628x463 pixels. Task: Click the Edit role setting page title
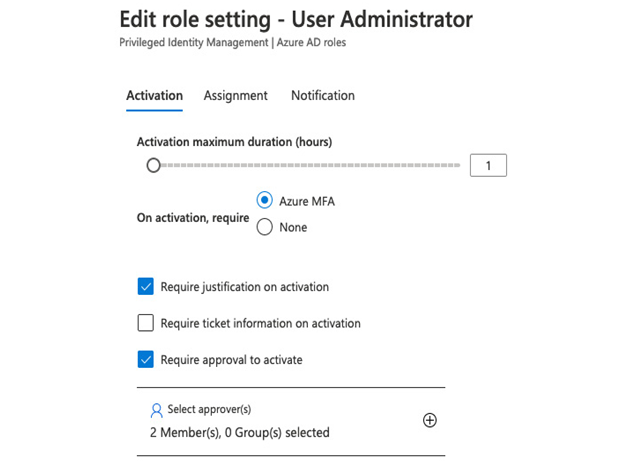point(296,19)
